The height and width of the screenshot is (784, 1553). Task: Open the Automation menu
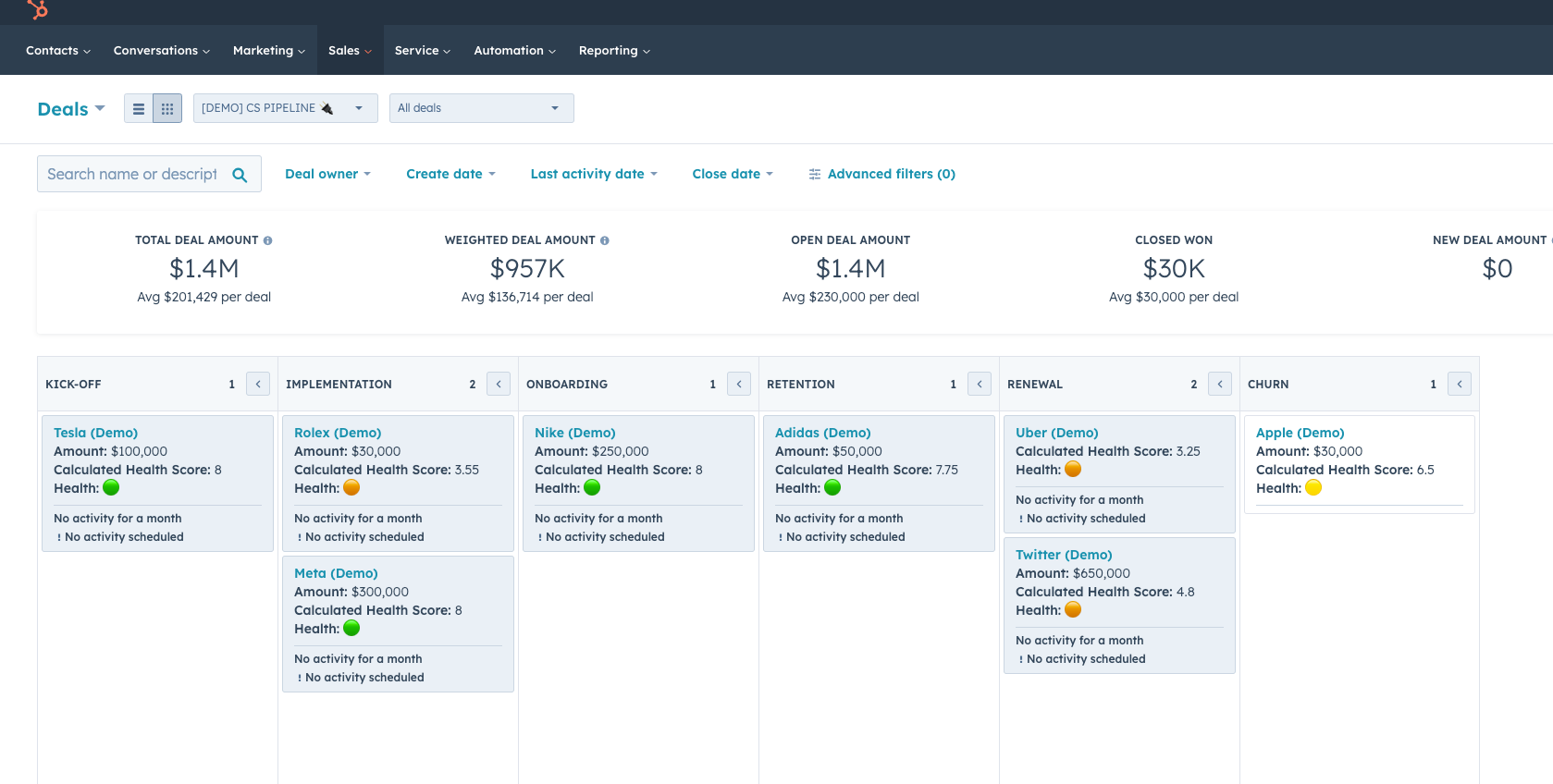(x=515, y=51)
